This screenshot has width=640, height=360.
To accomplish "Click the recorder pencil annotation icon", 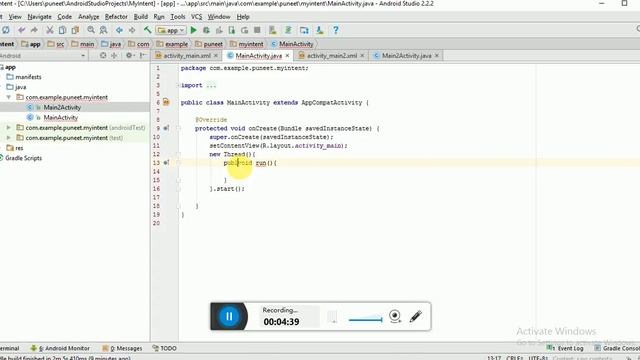I will tap(416, 316).
